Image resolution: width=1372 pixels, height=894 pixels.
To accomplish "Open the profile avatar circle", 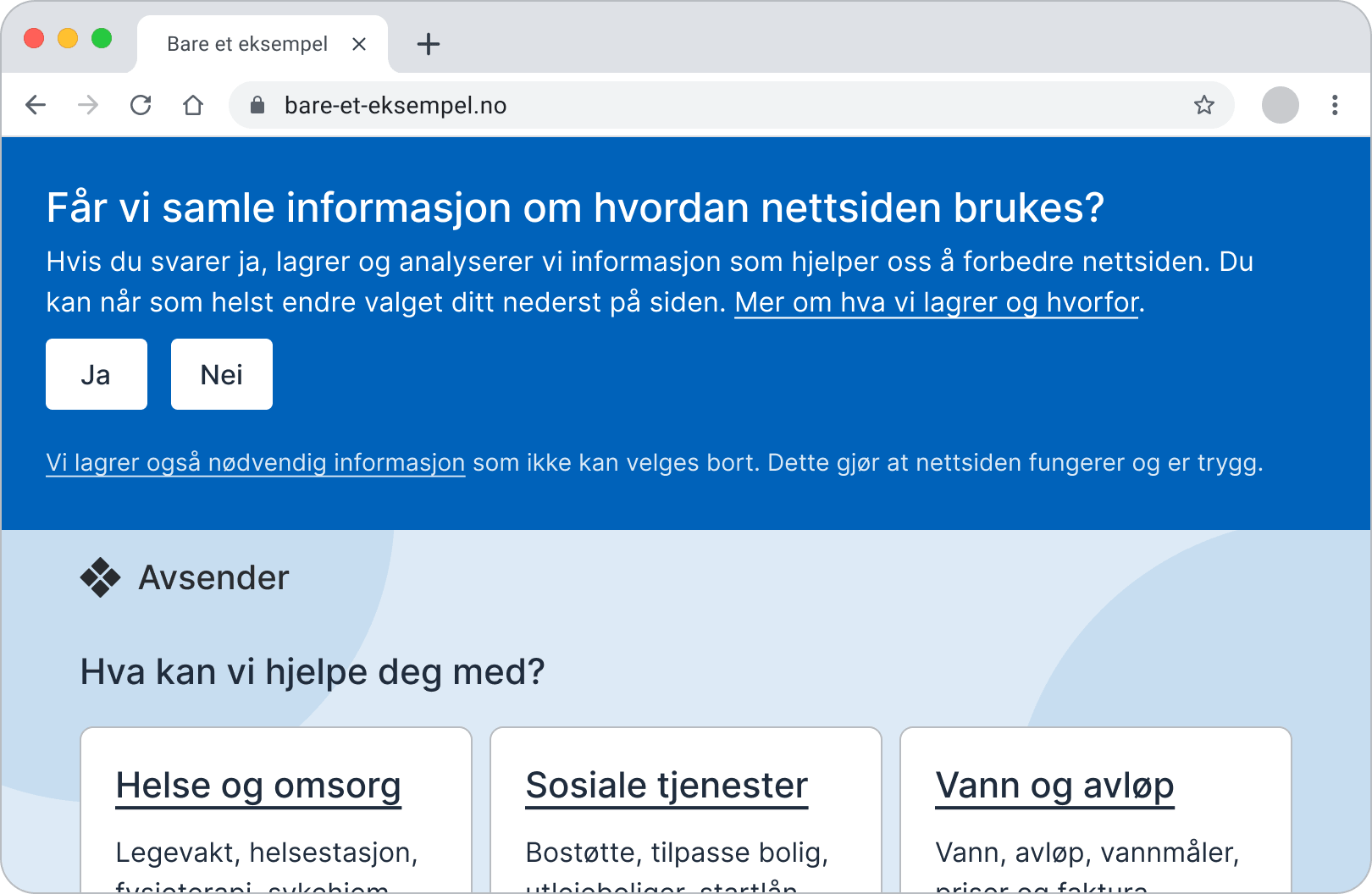I will (x=1281, y=105).
